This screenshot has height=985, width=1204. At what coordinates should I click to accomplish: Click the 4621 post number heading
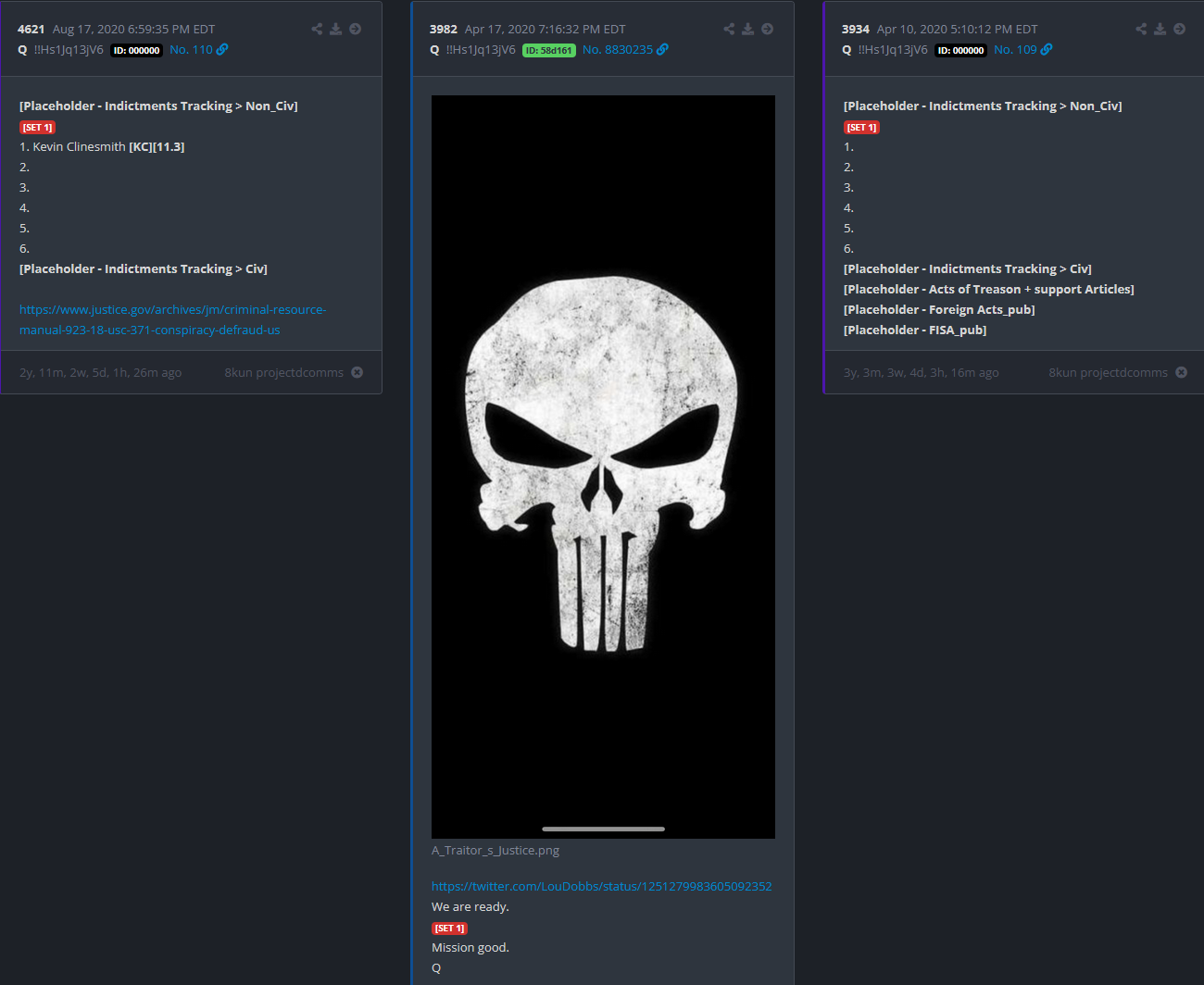[x=31, y=30]
